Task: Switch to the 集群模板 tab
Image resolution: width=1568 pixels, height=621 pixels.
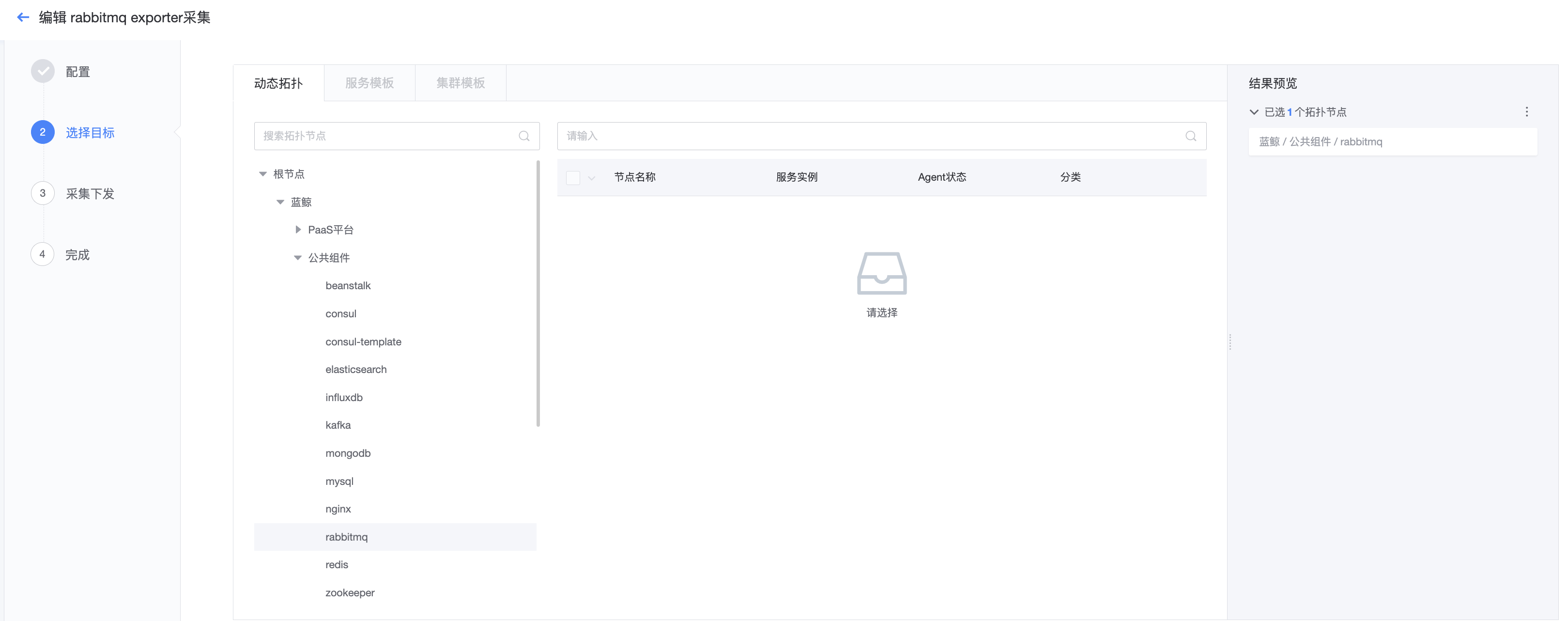Action: pyautogui.click(x=460, y=83)
